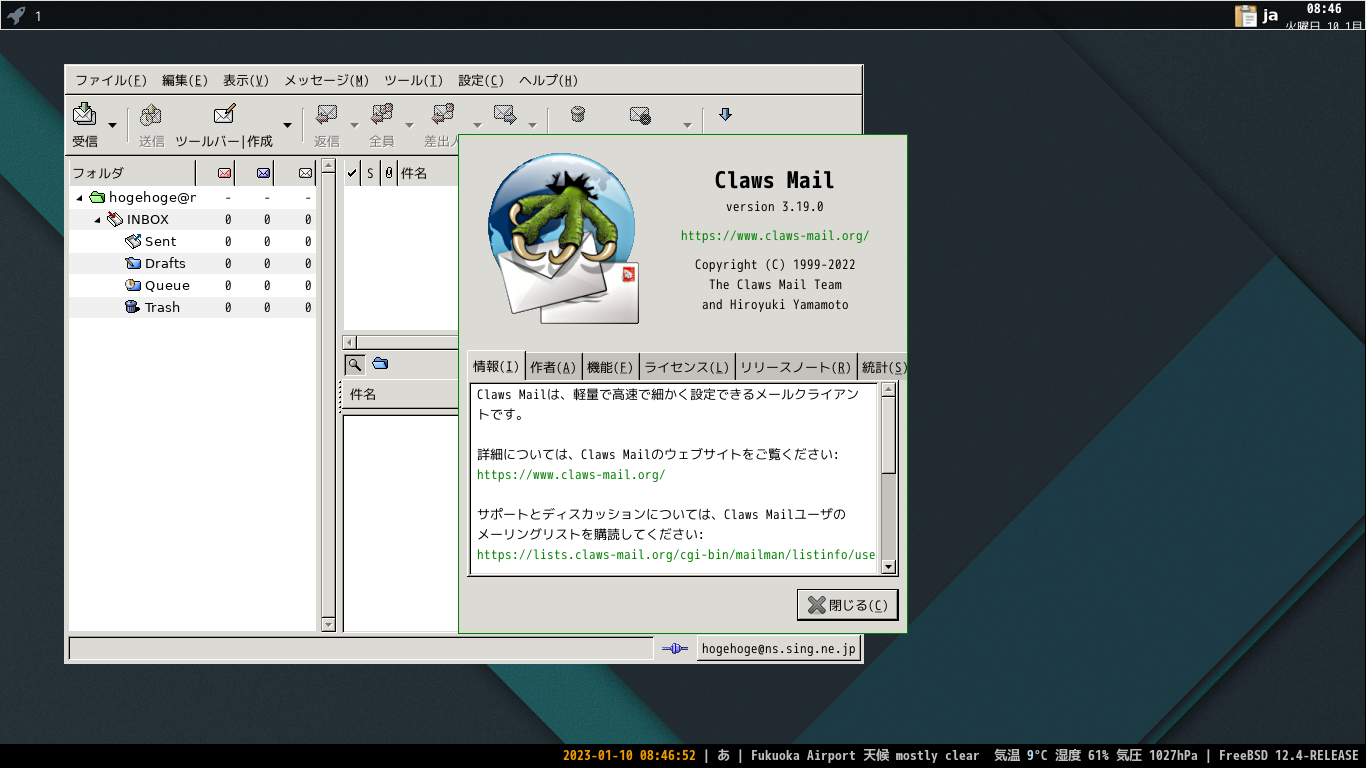Viewport: 1366px width, 768px height.
Task: Click the S status column header
Action: [370, 173]
